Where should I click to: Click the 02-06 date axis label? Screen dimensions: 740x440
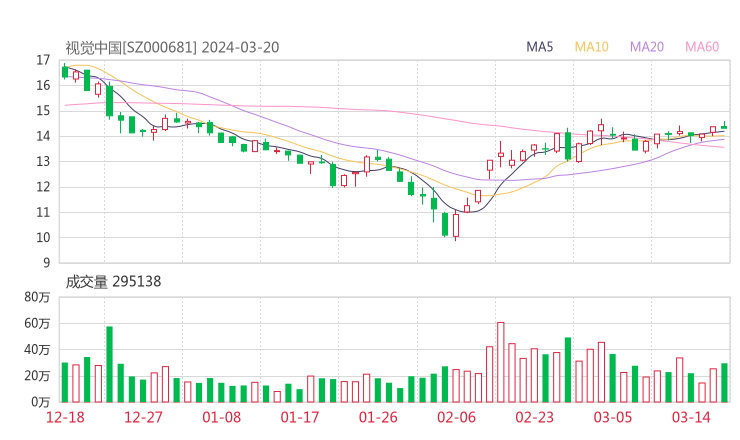tap(456, 417)
